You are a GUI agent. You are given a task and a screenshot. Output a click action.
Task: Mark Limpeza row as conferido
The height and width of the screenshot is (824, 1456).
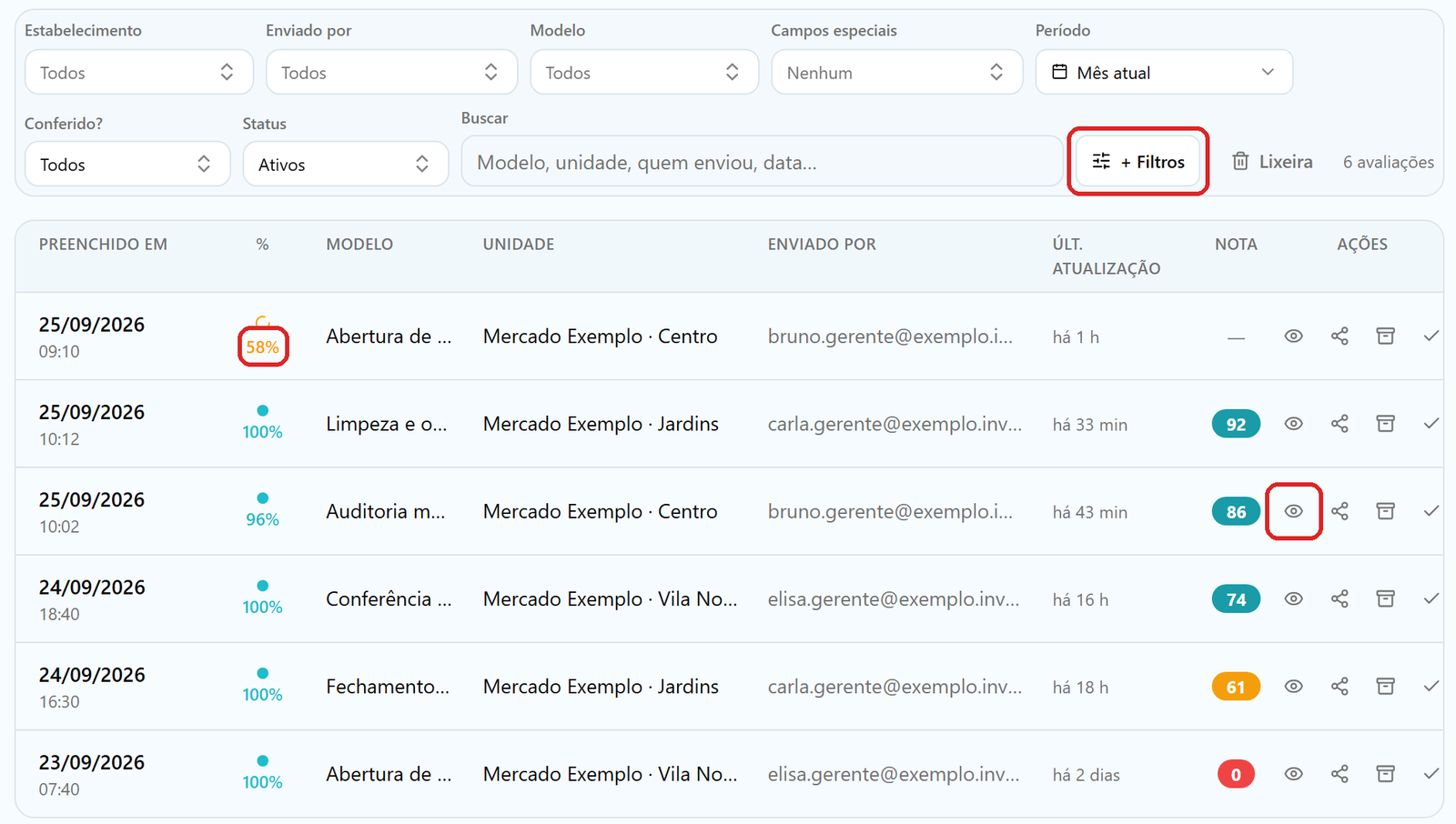pos(1431,424)
